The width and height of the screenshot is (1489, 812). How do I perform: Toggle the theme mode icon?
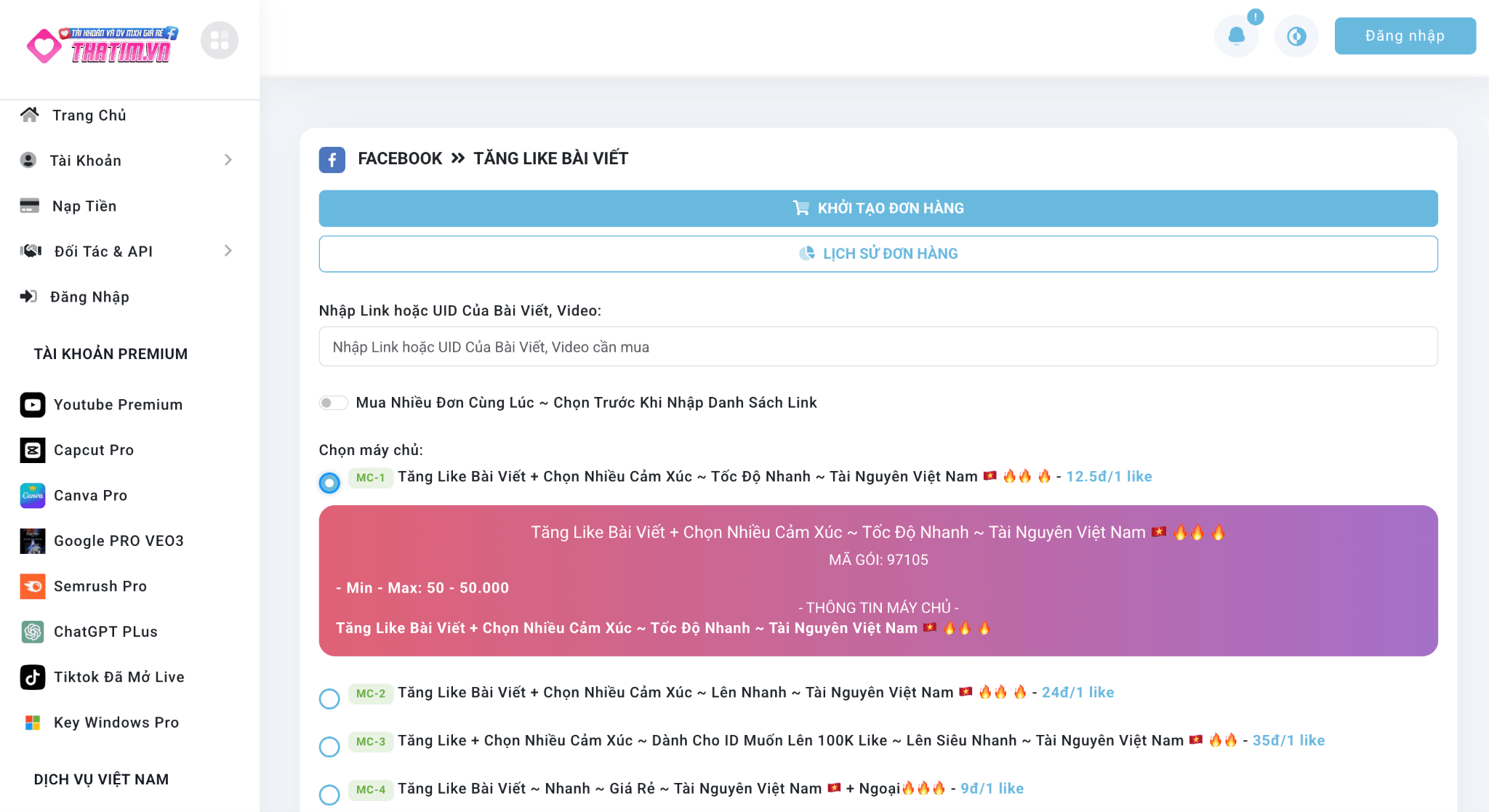(1296, 36)
